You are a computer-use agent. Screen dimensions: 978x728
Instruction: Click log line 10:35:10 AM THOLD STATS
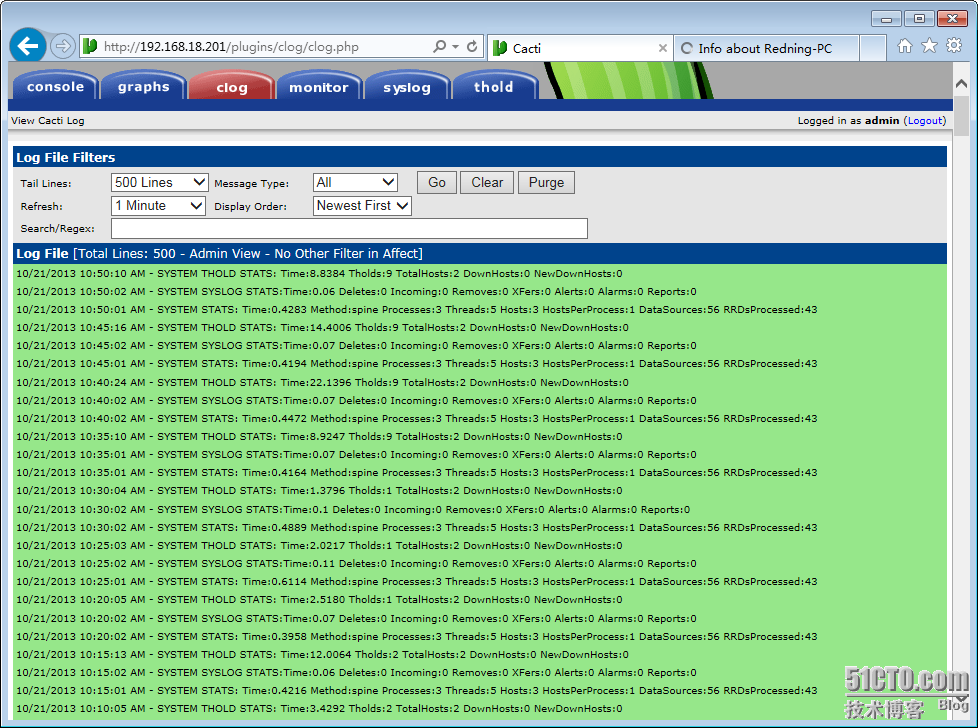pyautogui.click(x=319, y=437)
